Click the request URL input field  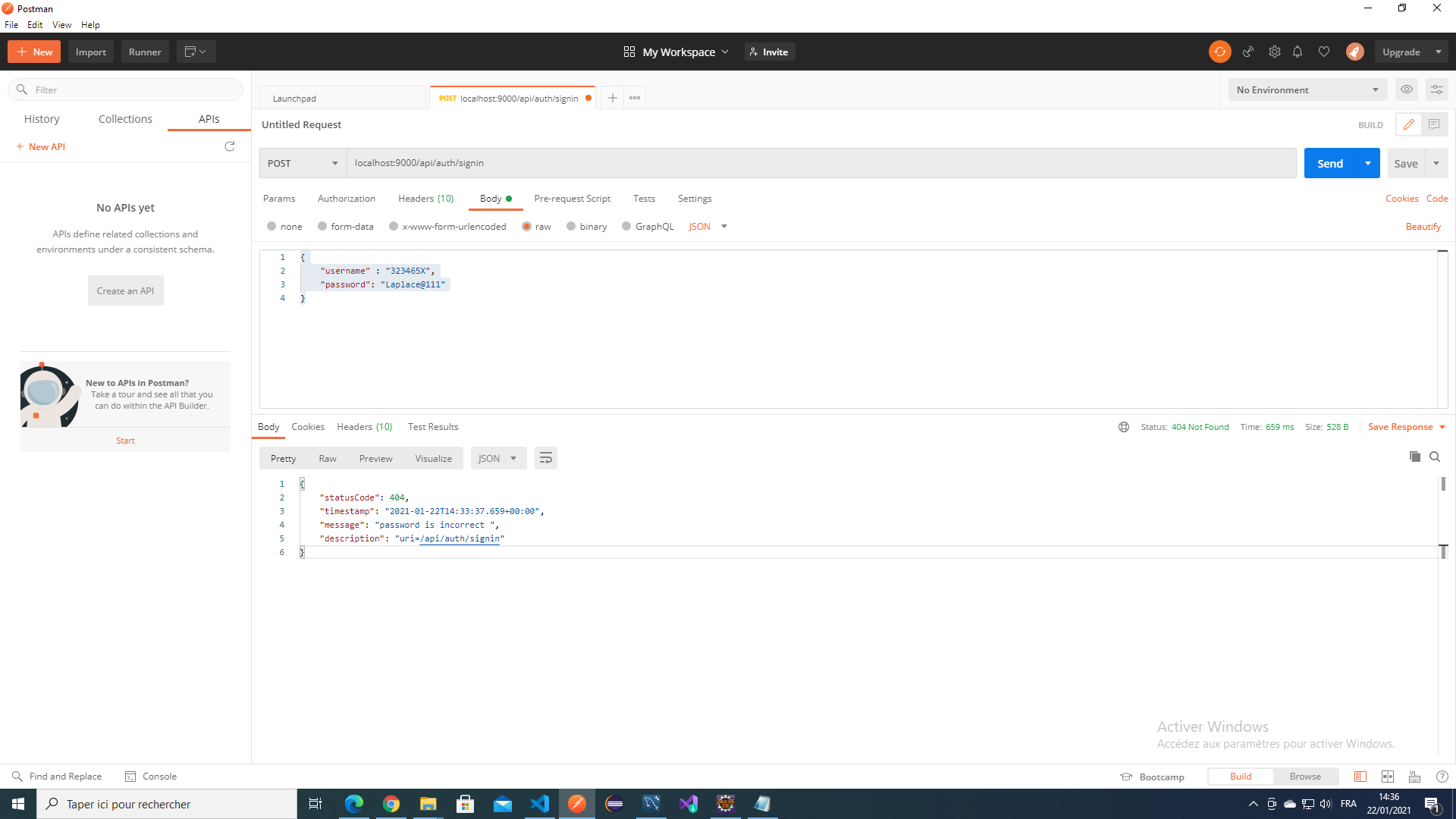pos(821,163)
